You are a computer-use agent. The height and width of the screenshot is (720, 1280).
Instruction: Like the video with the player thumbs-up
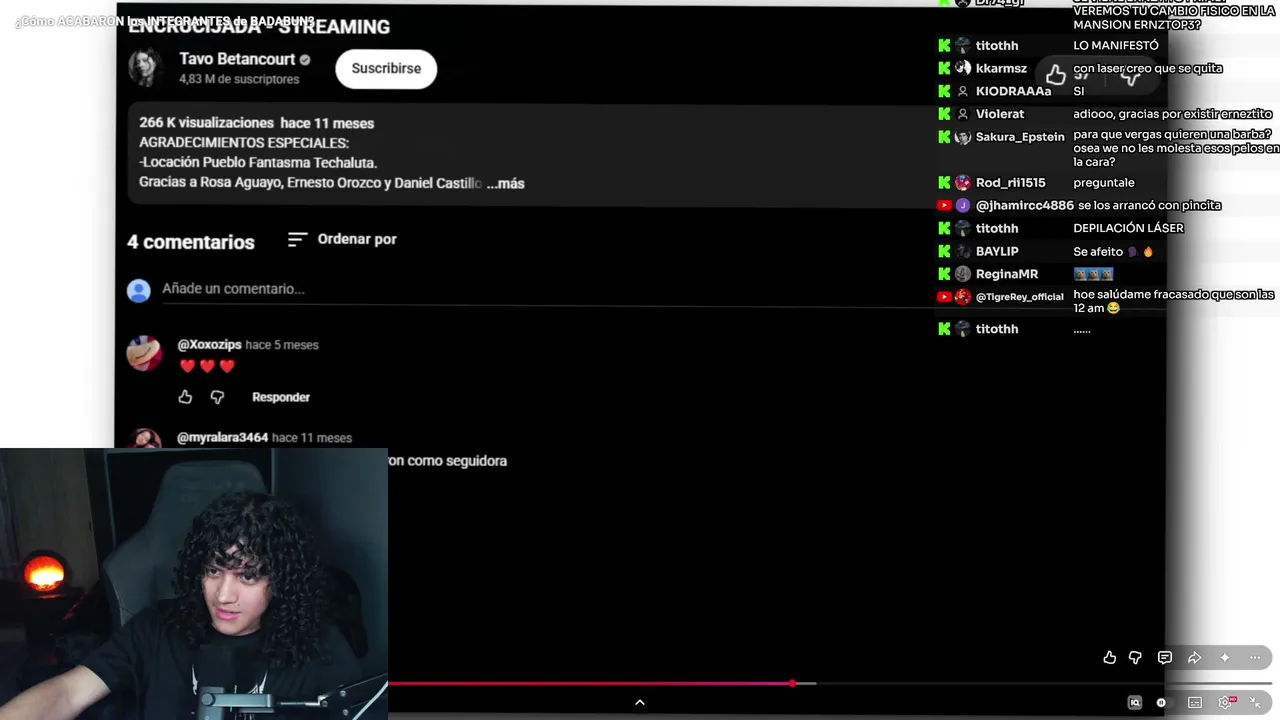coord(1109,657)
